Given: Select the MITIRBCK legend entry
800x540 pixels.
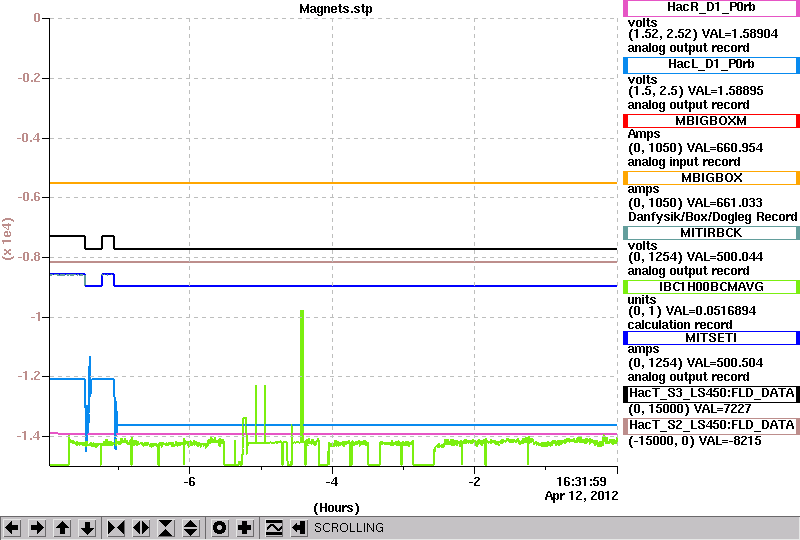Looking at the screenshot, I should coord(711,233).
